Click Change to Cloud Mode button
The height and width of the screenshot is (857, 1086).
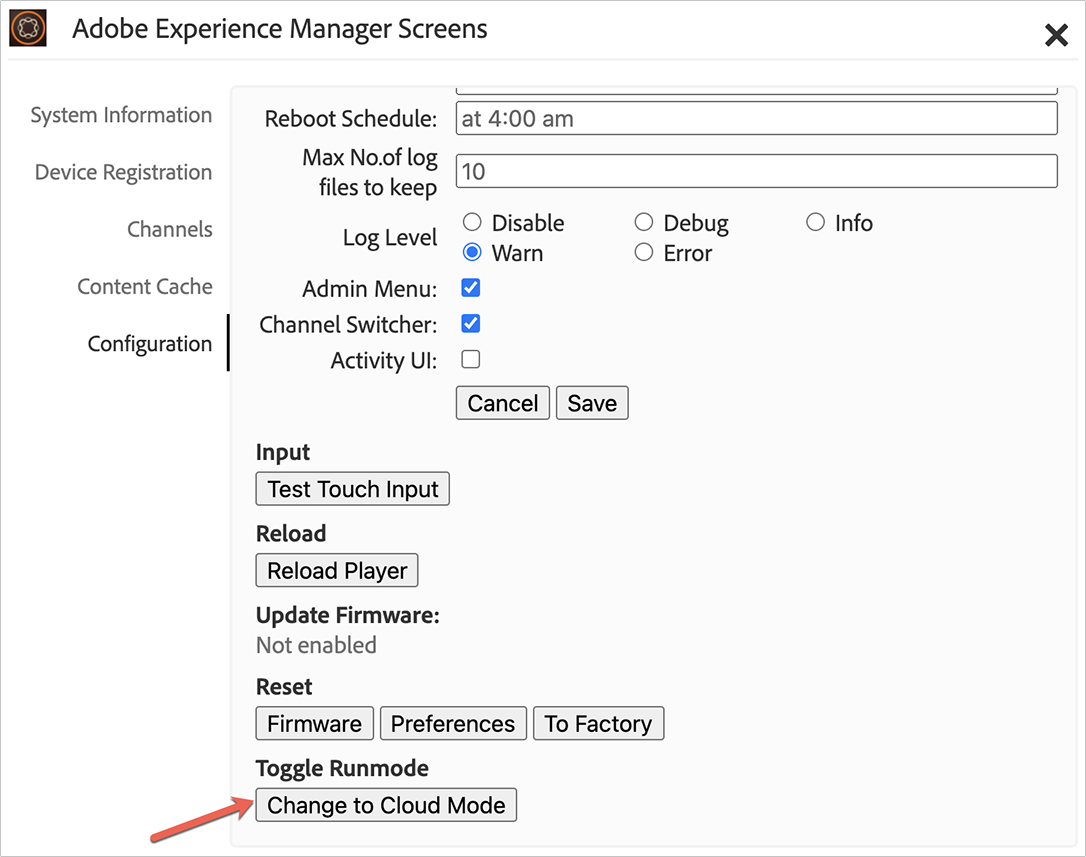click(386, 805)
